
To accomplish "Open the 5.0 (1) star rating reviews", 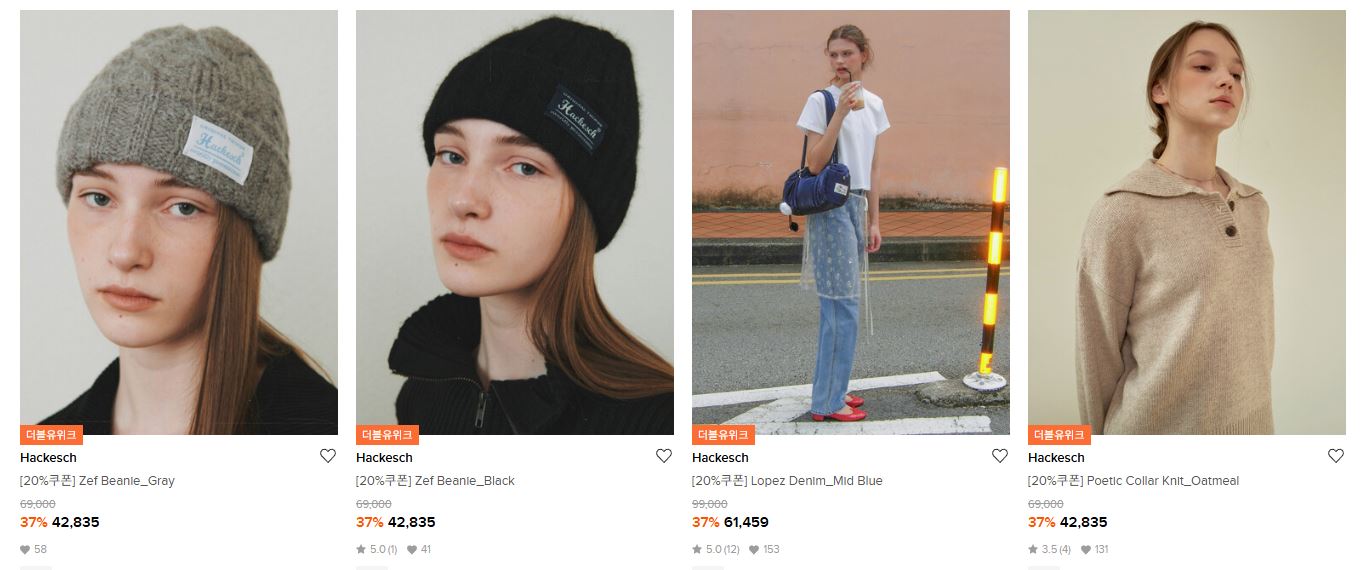I will pyautogui.click(x=377, y=549).
